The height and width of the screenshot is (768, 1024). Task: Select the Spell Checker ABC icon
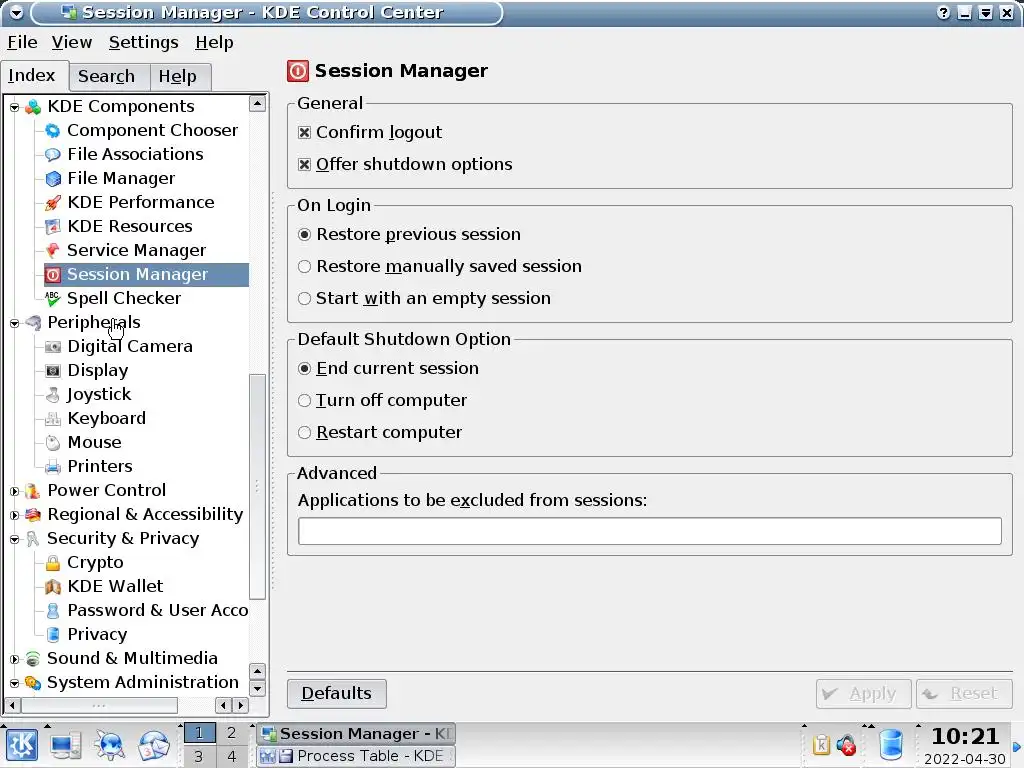pyautogui.click(x=53, y=298)
